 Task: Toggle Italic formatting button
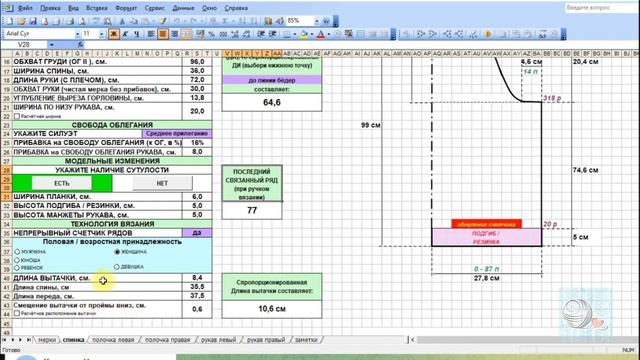125,34
